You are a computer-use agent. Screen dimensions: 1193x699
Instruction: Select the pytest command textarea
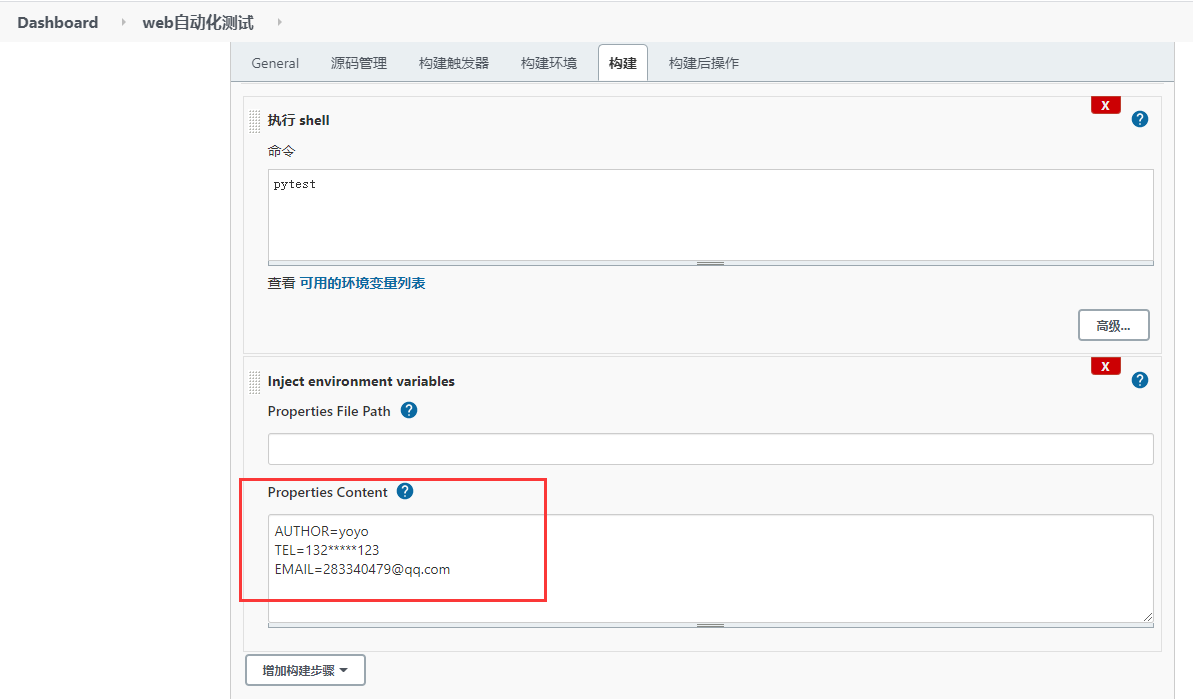coord(710,215)
